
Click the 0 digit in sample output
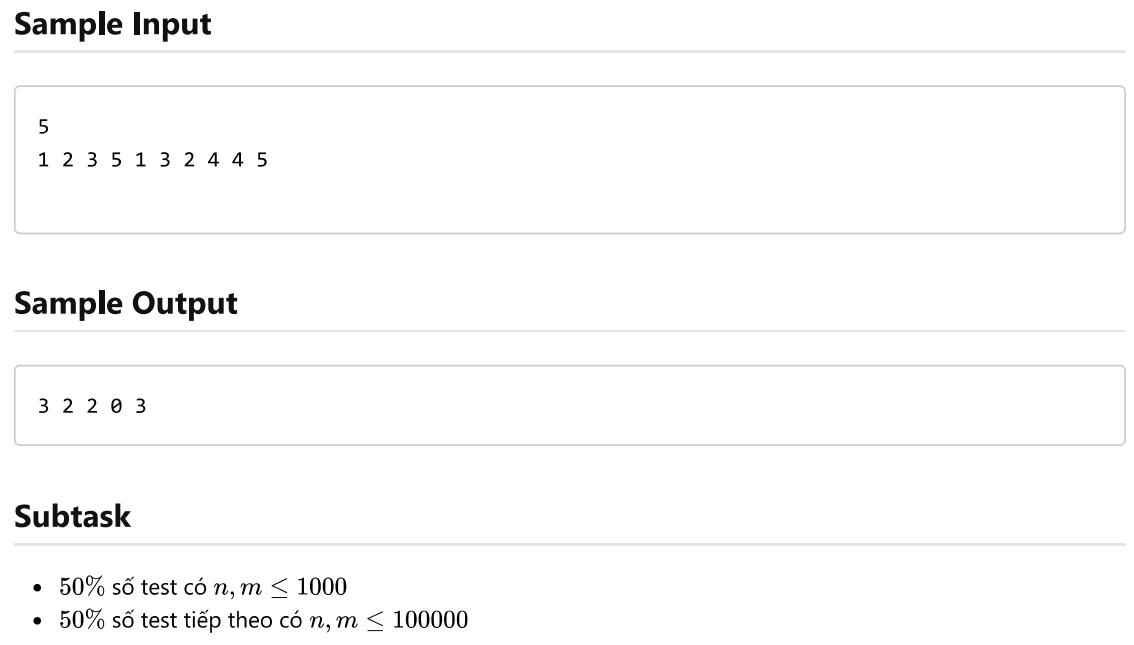pos(116,406)
